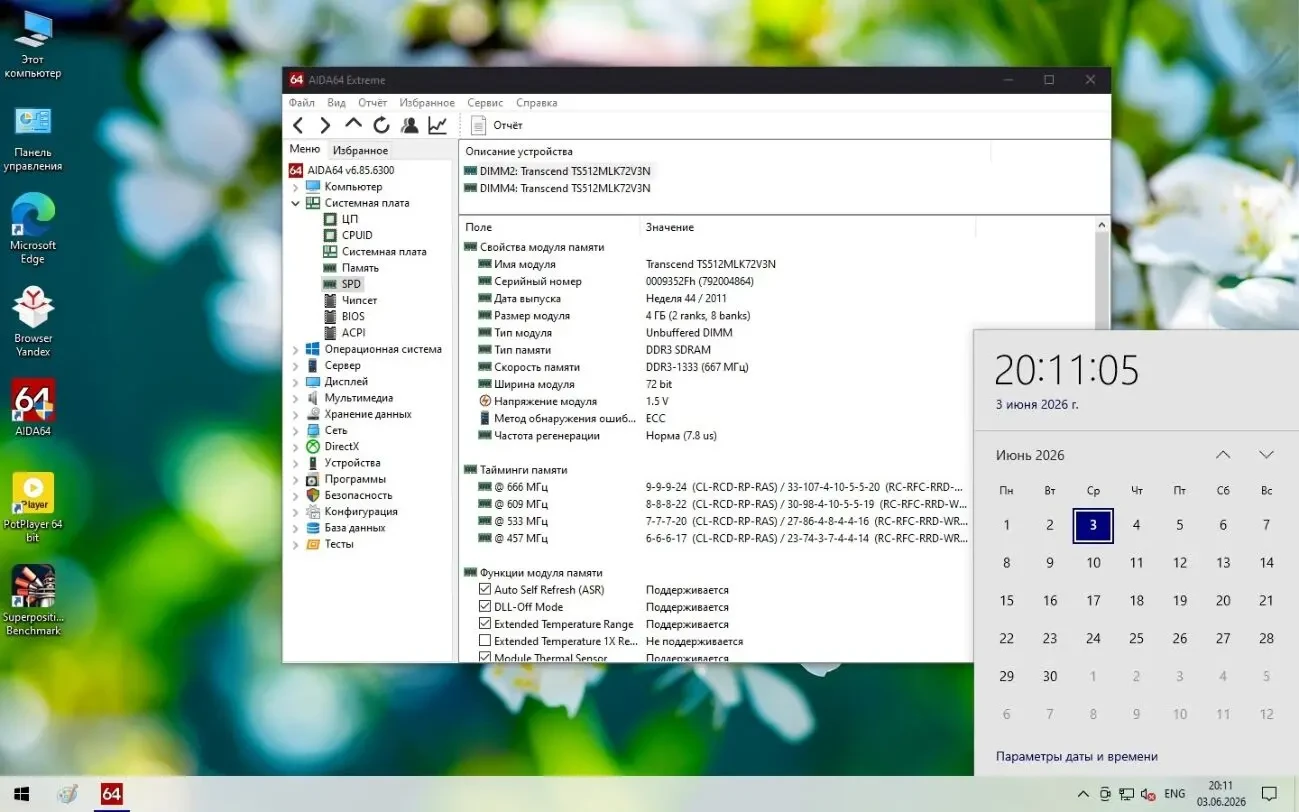The height and width of the screenshot is (812, 1299).
Task: Open the user profile toolbar icon
Action: (409, 125)
